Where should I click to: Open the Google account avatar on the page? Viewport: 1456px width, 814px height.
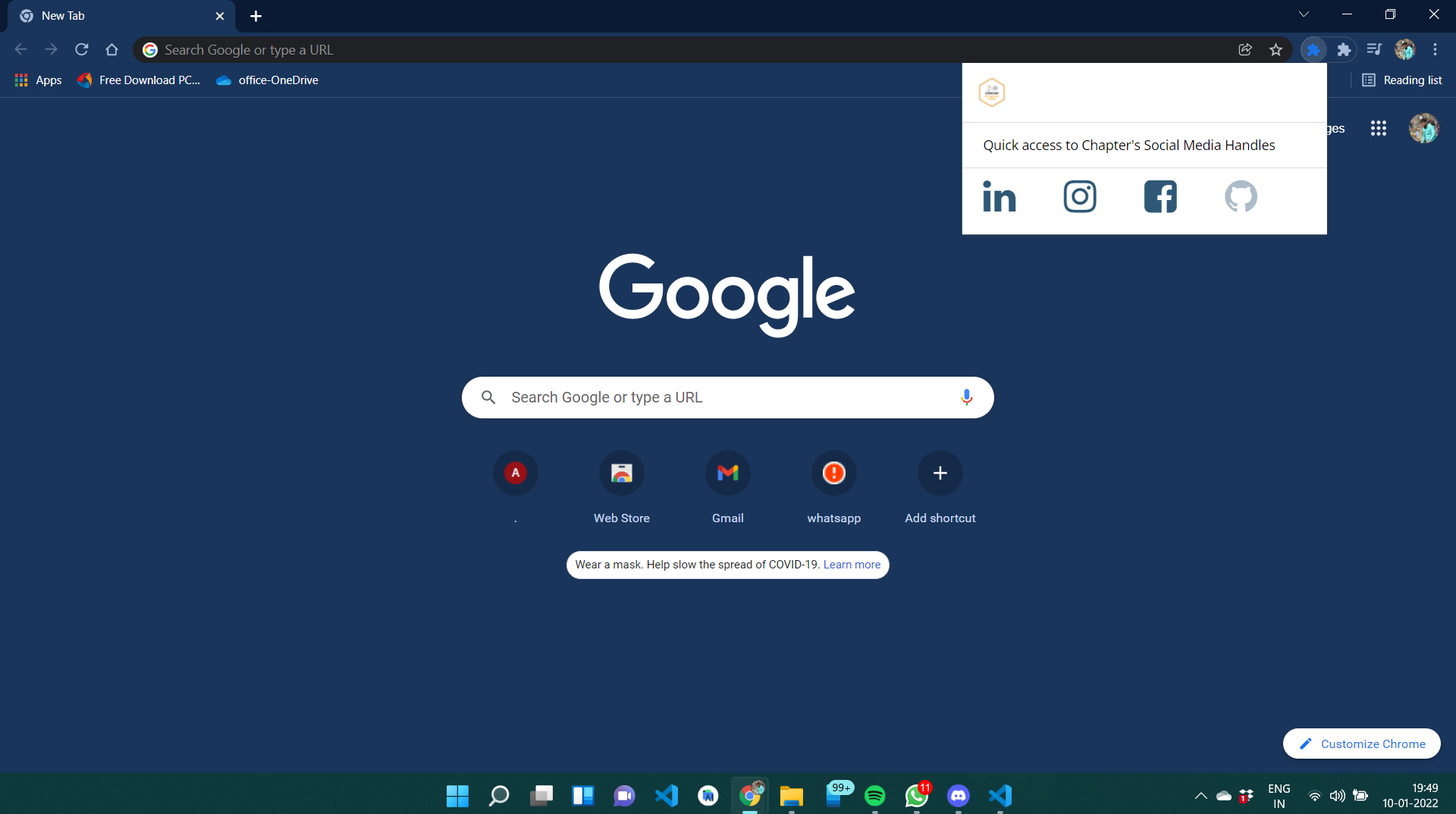pyautogui.click(x=1424, y=129)
